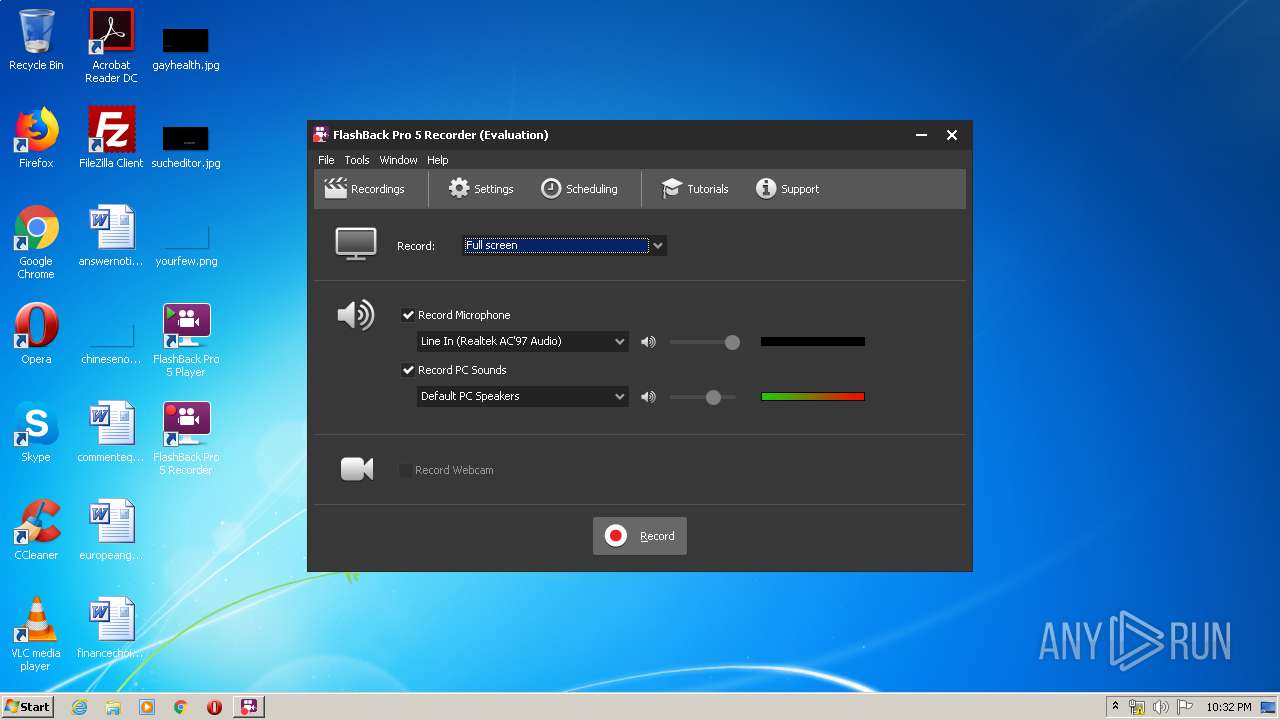
Task: Toggle the Record PC Sounds checkbox
Action: click(x=408, y=370)
